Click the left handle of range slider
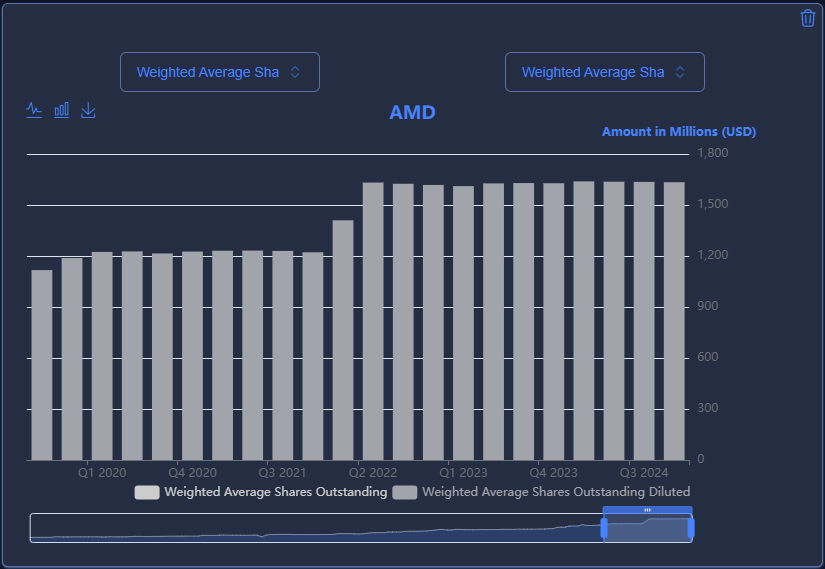This screenshot has height=569, width=825. pos(604,527)
